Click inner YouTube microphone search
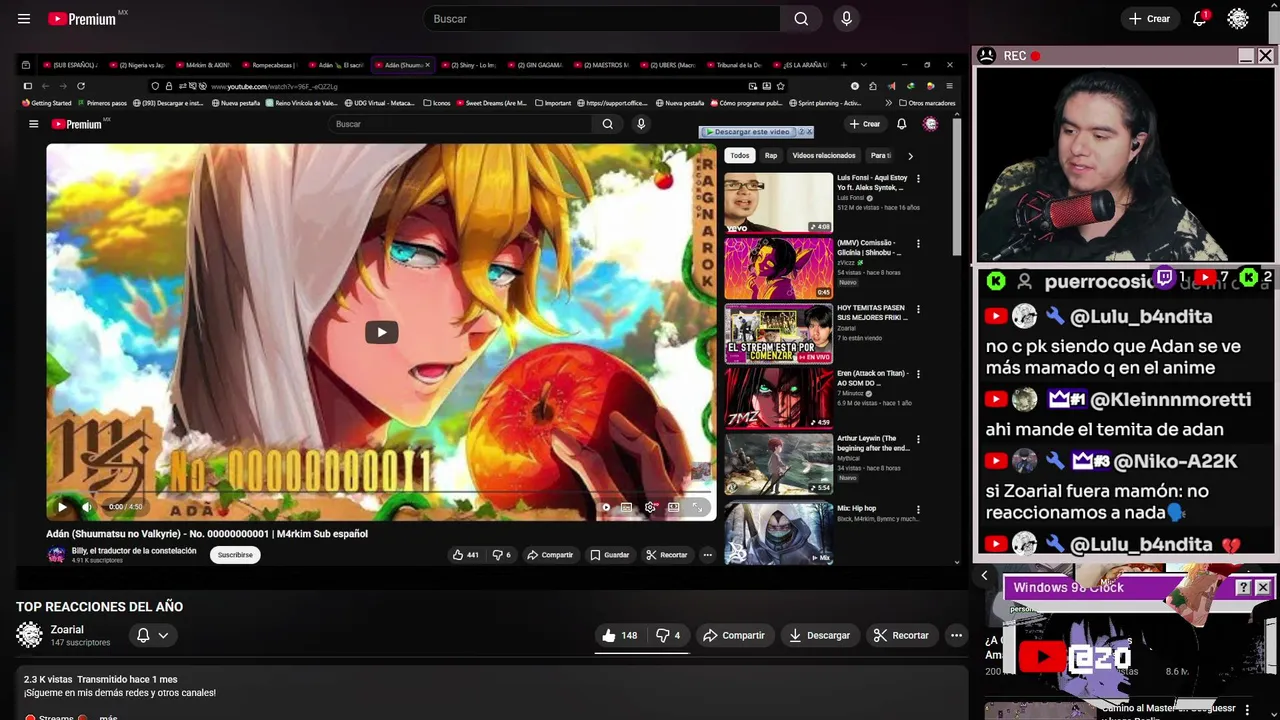1280x720 pixels. (641, 124)
